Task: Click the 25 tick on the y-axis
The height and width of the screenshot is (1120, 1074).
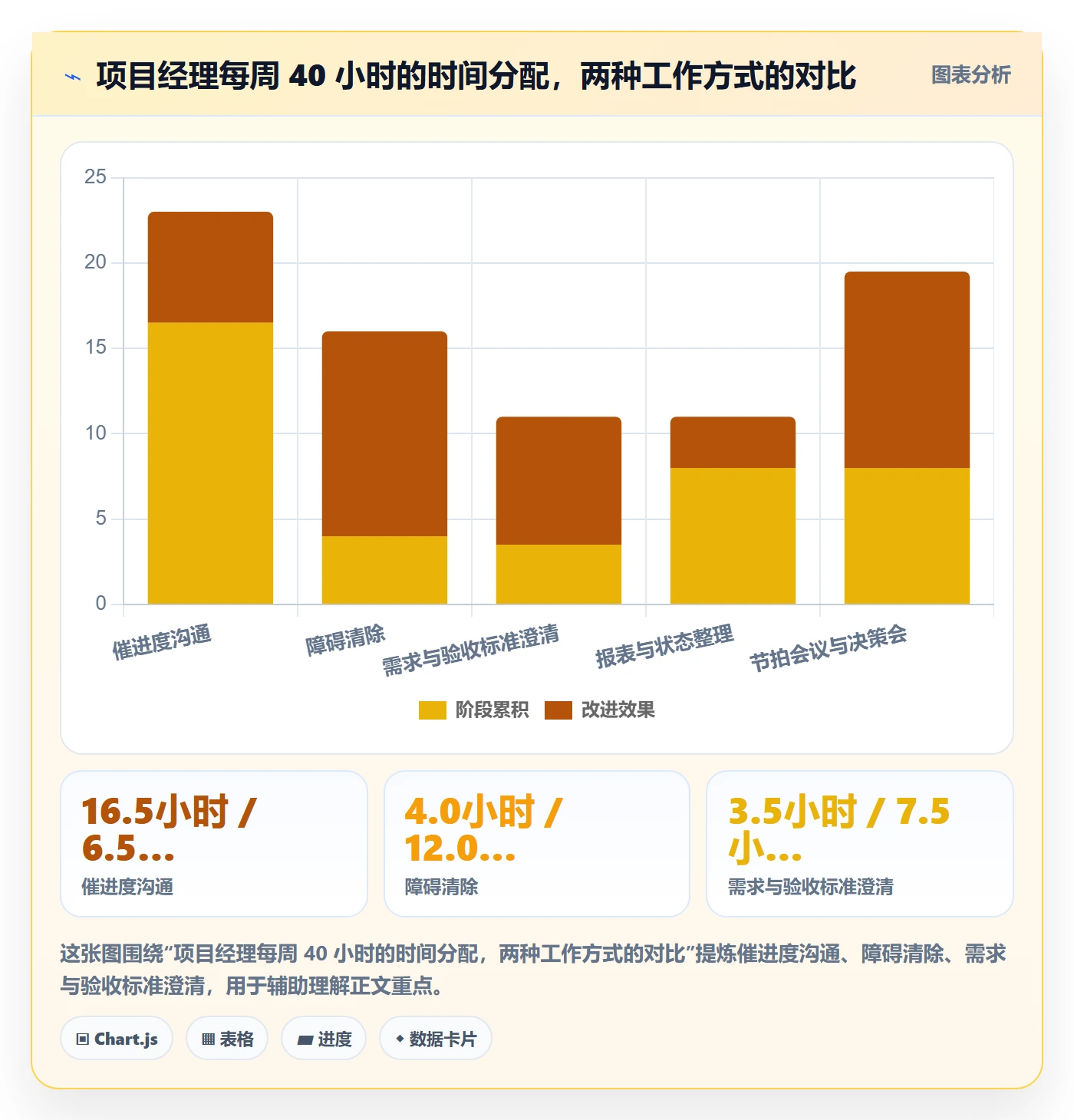Action: tap(96, 177)
